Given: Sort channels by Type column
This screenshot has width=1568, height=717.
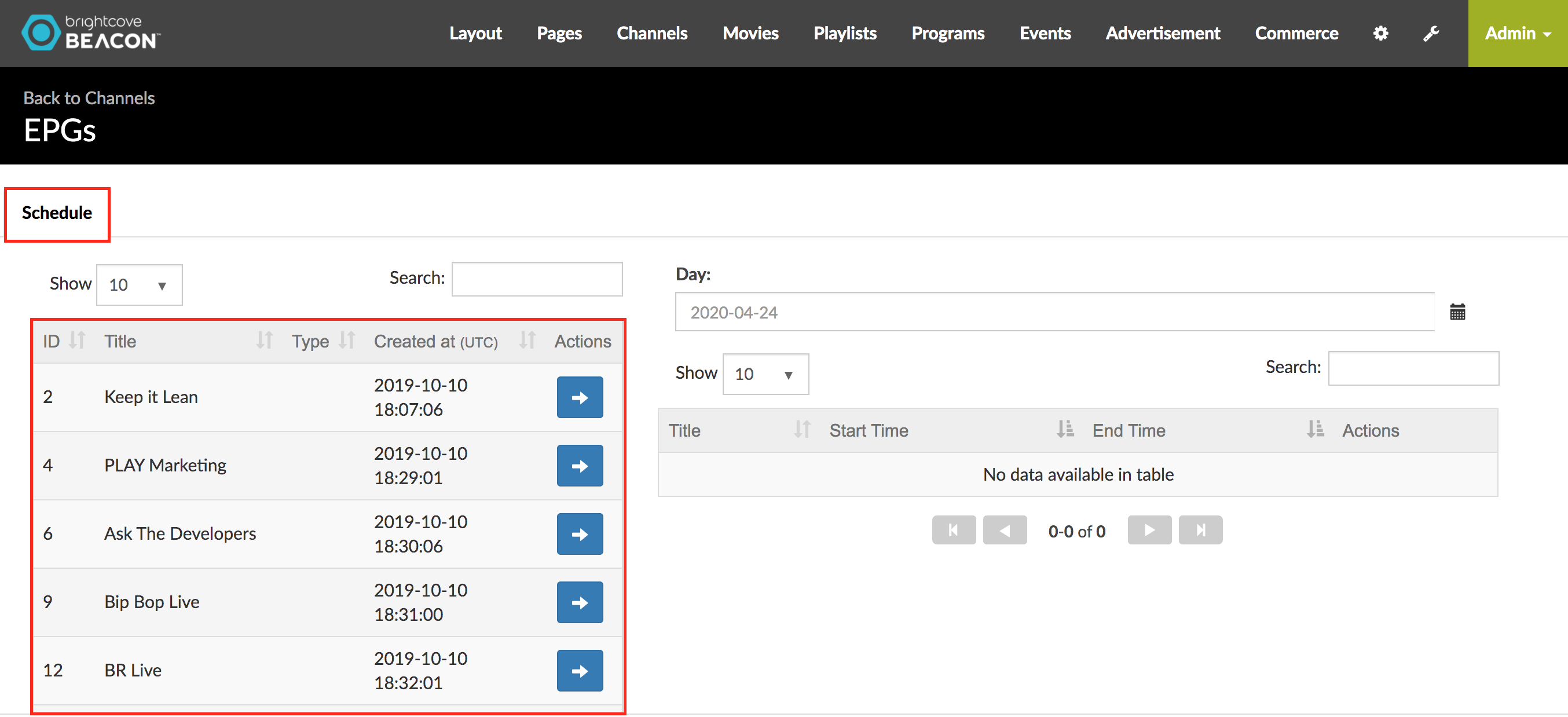Looking at the screenshot, I should (x=347, y=340).
